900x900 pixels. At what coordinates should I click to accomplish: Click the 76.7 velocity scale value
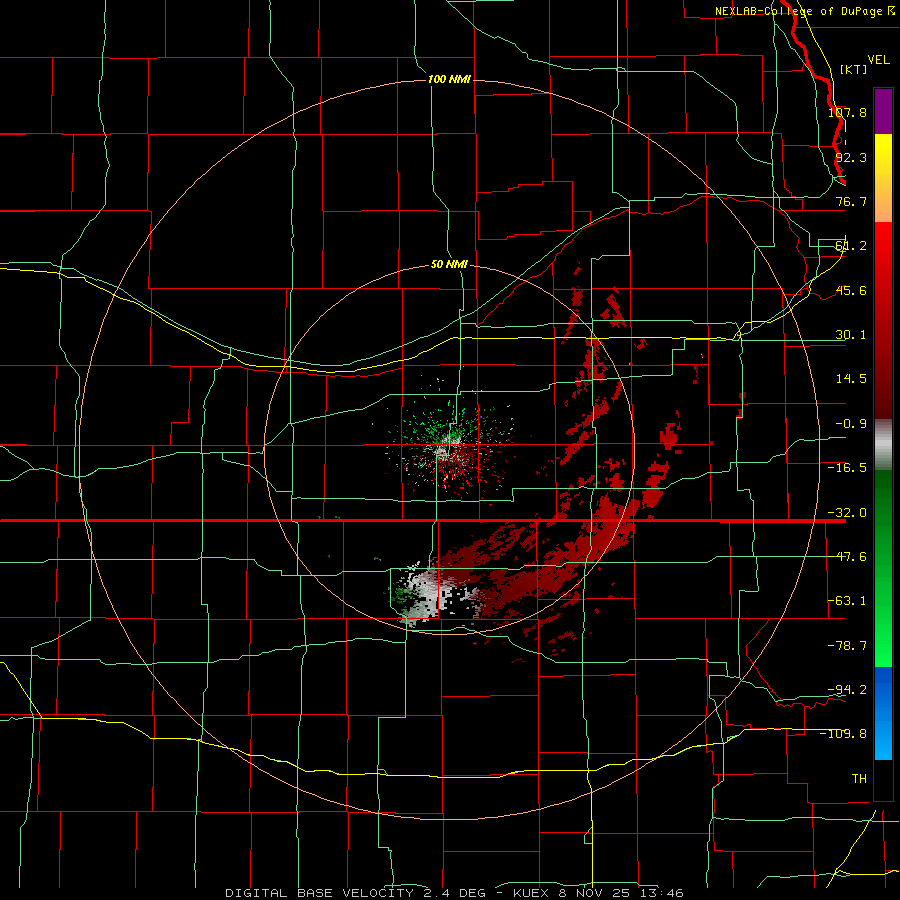tap(851, 201)
